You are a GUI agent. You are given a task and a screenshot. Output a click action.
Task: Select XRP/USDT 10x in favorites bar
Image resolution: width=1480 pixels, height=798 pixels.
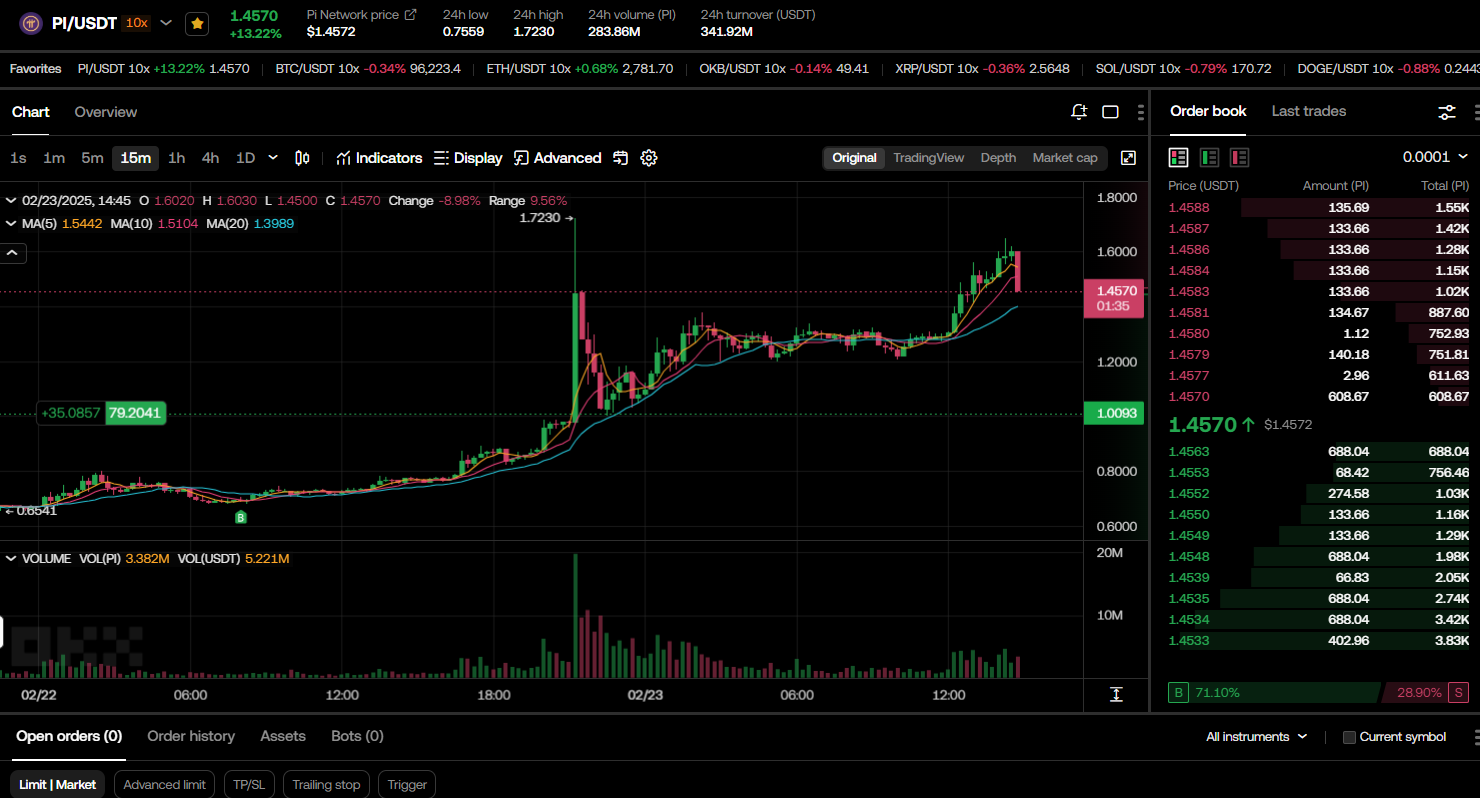982,69
